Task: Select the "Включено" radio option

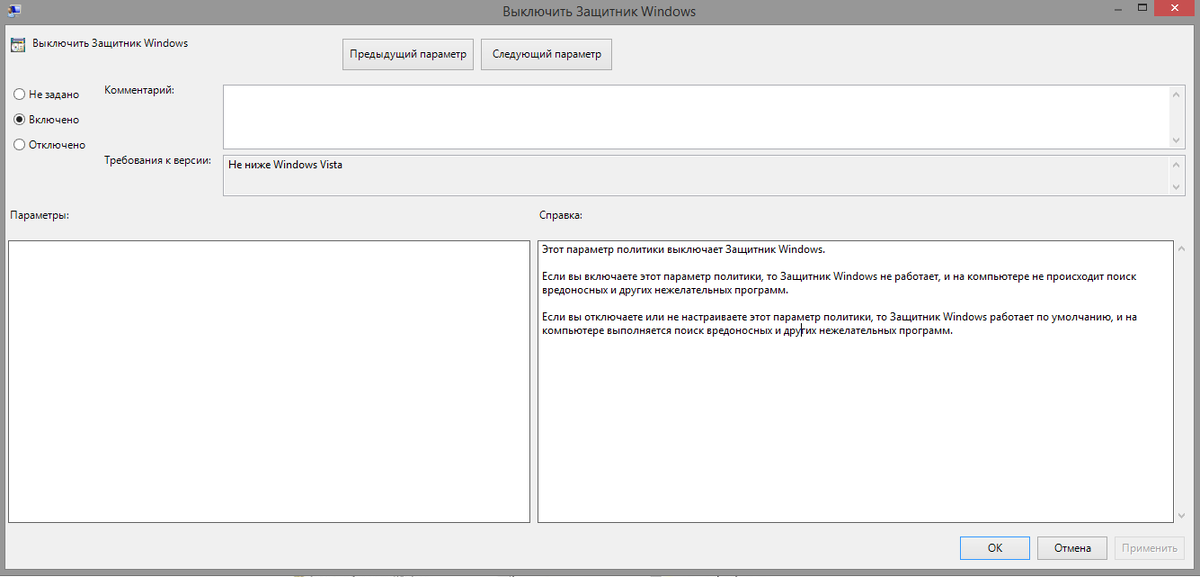Action: [x=46, y=119]
